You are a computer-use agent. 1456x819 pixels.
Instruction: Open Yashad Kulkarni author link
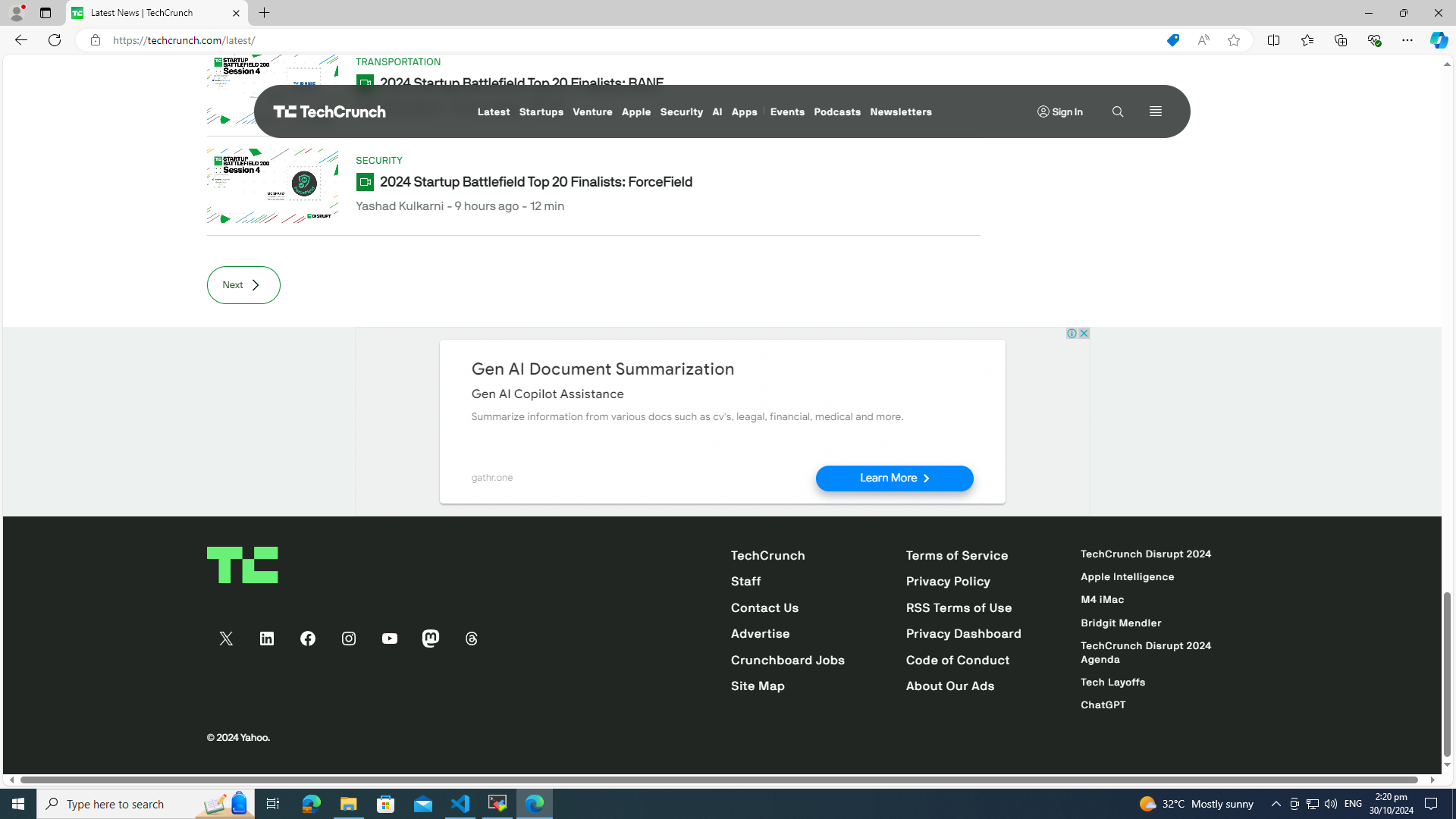pyautogui.click(x=400, y=206)
